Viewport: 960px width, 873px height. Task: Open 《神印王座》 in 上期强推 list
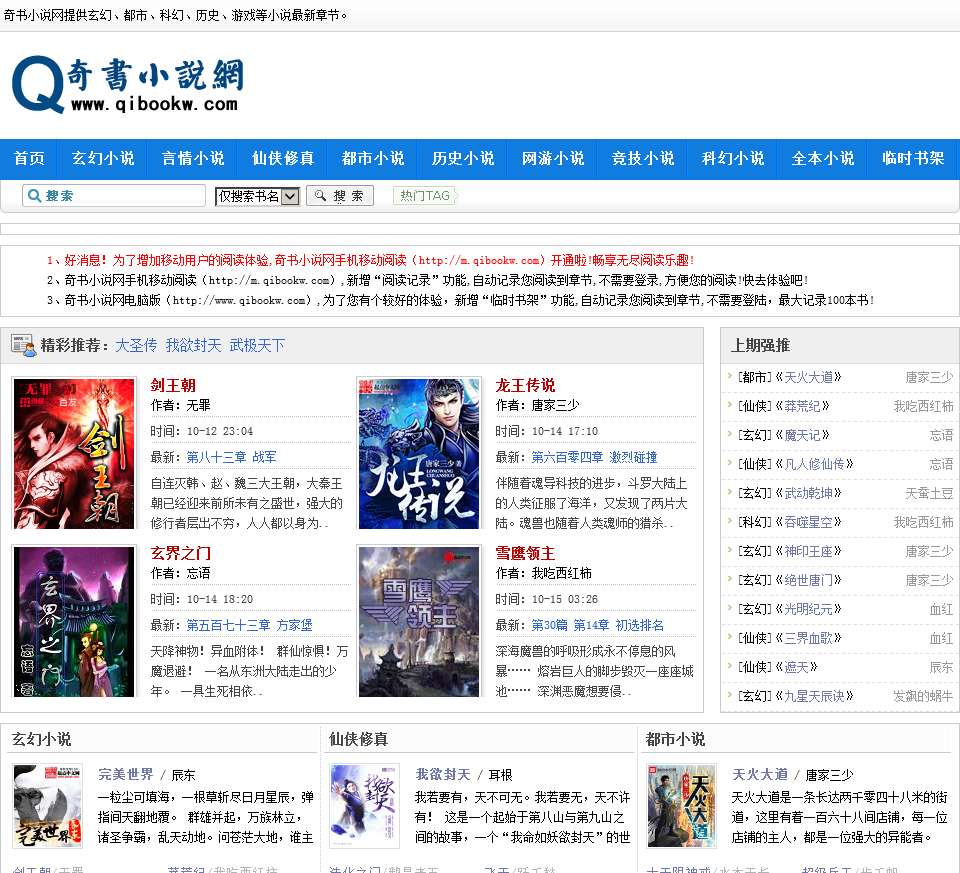tap(809, 551)
